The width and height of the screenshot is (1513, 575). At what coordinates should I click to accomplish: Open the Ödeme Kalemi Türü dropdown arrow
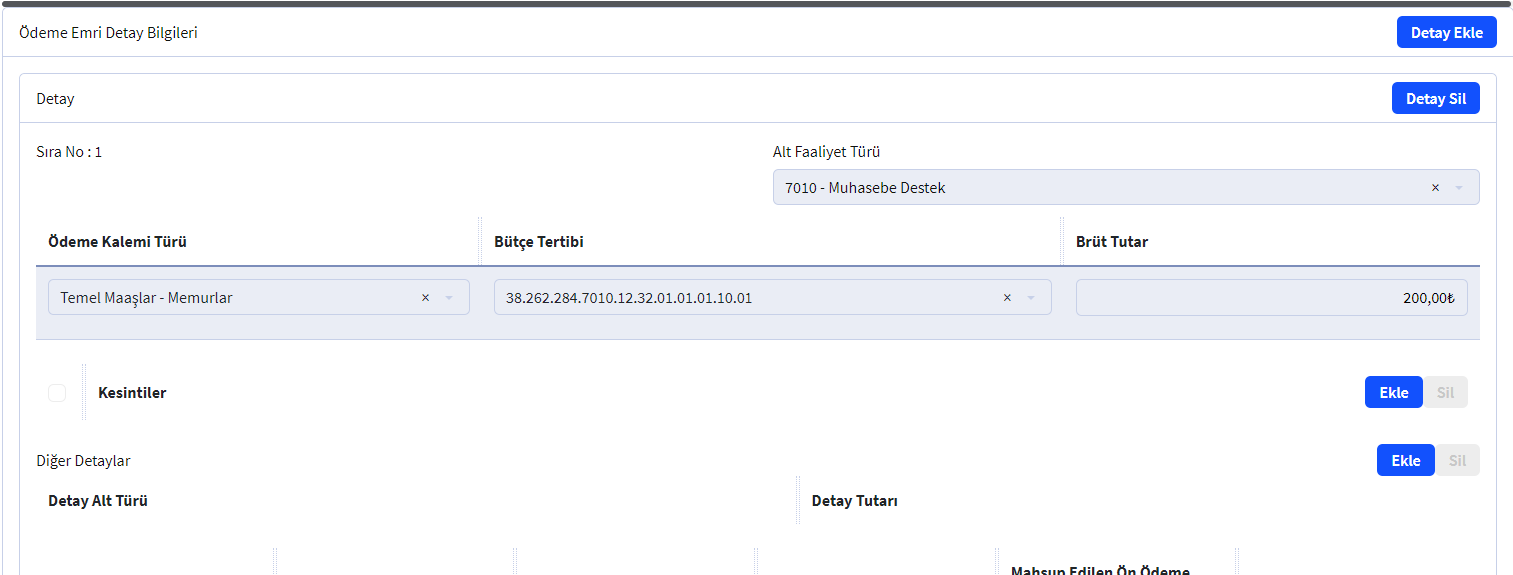449,298
